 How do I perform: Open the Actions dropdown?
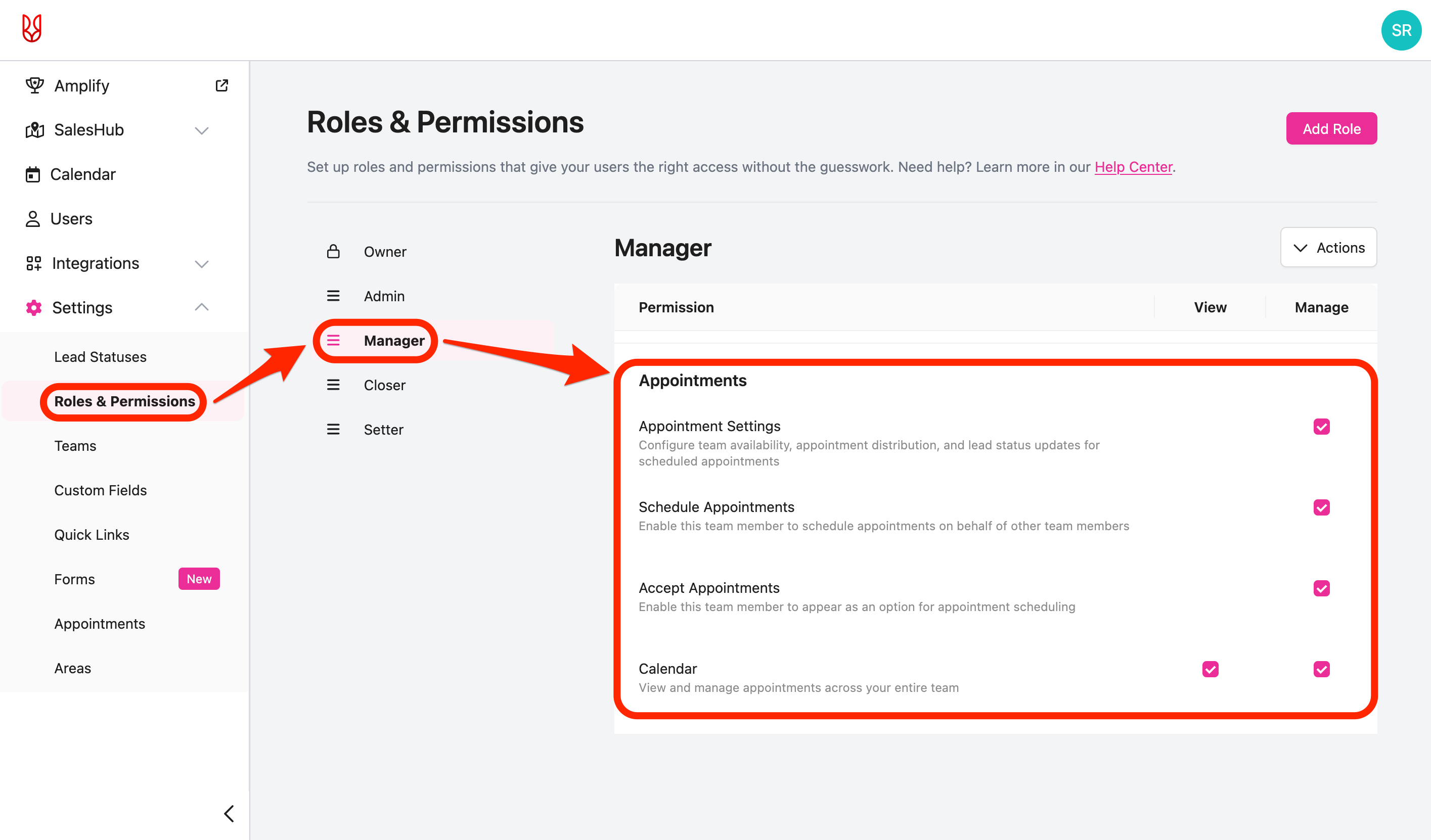(x=1328, y=248)
